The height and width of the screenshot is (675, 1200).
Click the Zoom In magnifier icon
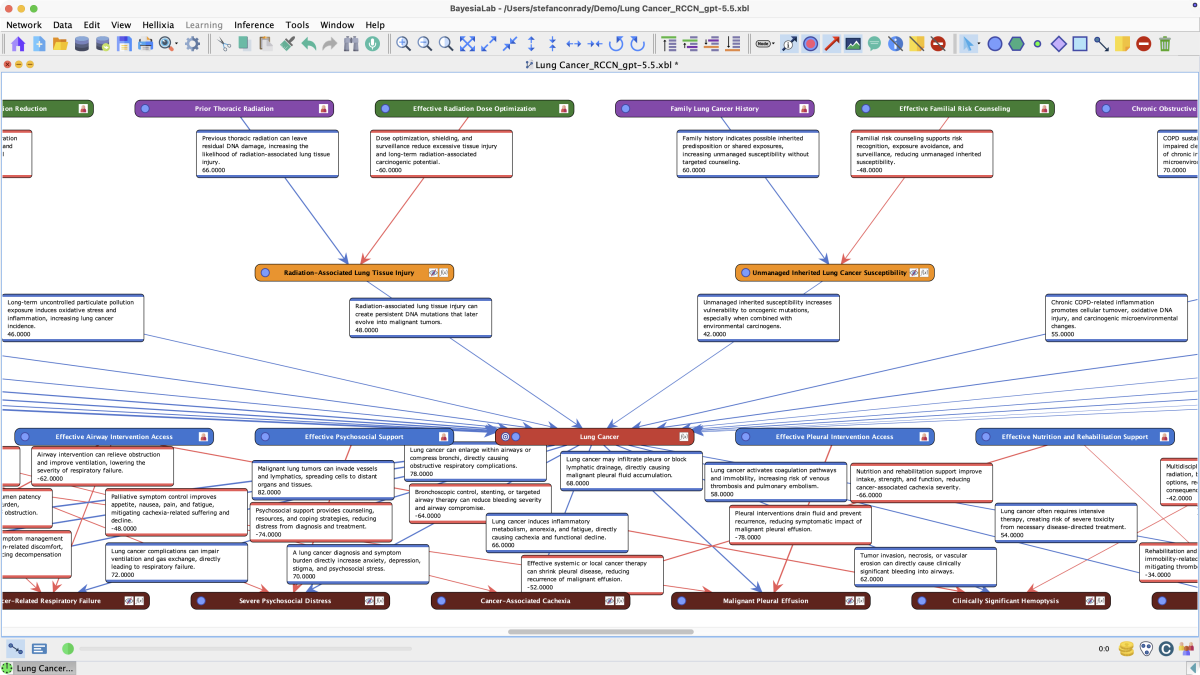coord(403,44)
